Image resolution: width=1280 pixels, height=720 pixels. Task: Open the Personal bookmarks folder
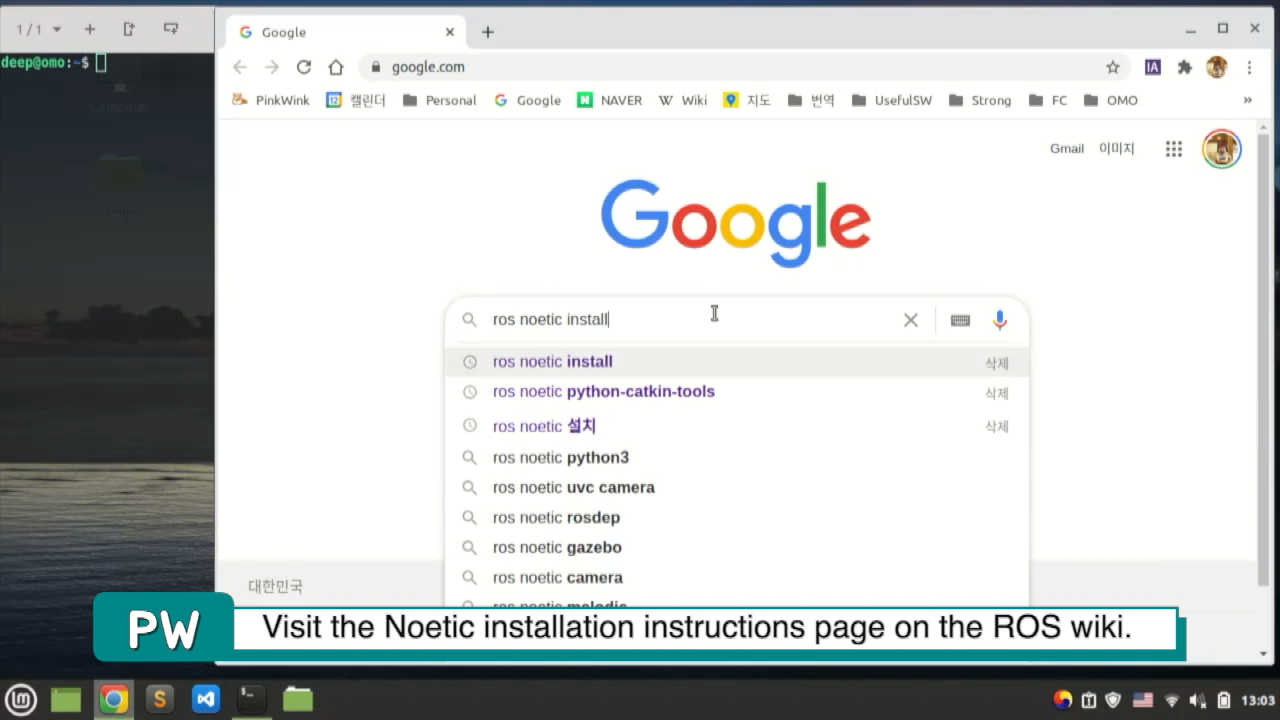click(x=439, y=100)
